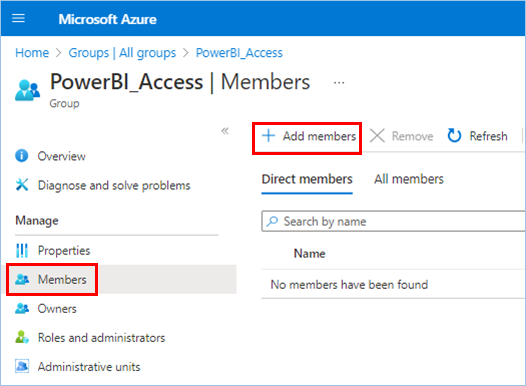
Task: Click the PowerBI_Access group icon
Action: click(28, 90)
